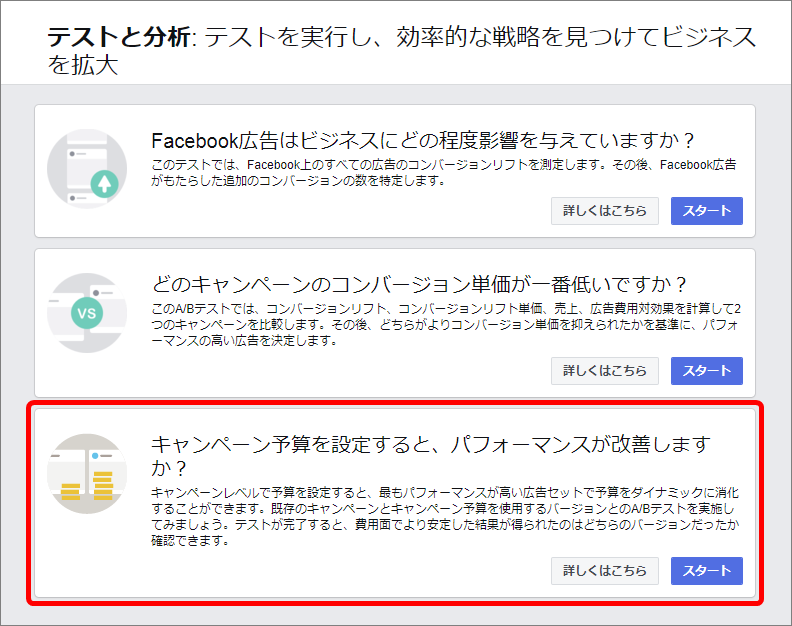Screen dimensions: 792x626
Task: Select the Facebook広告はビジネスに heading
Action: click(x=423, y=140)
